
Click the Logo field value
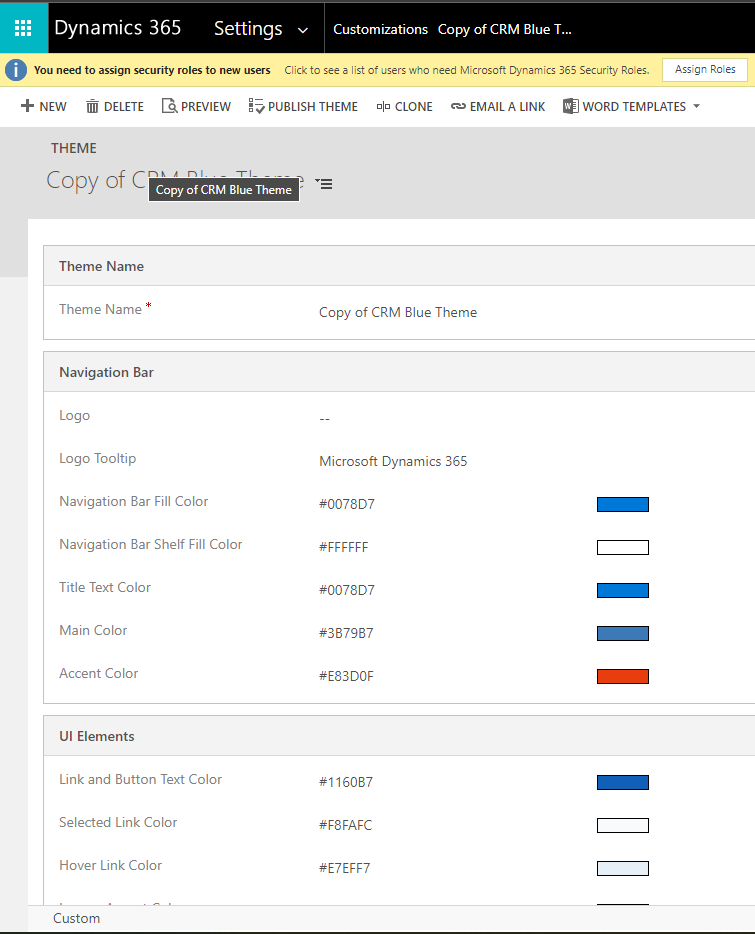tap(324, 419)
